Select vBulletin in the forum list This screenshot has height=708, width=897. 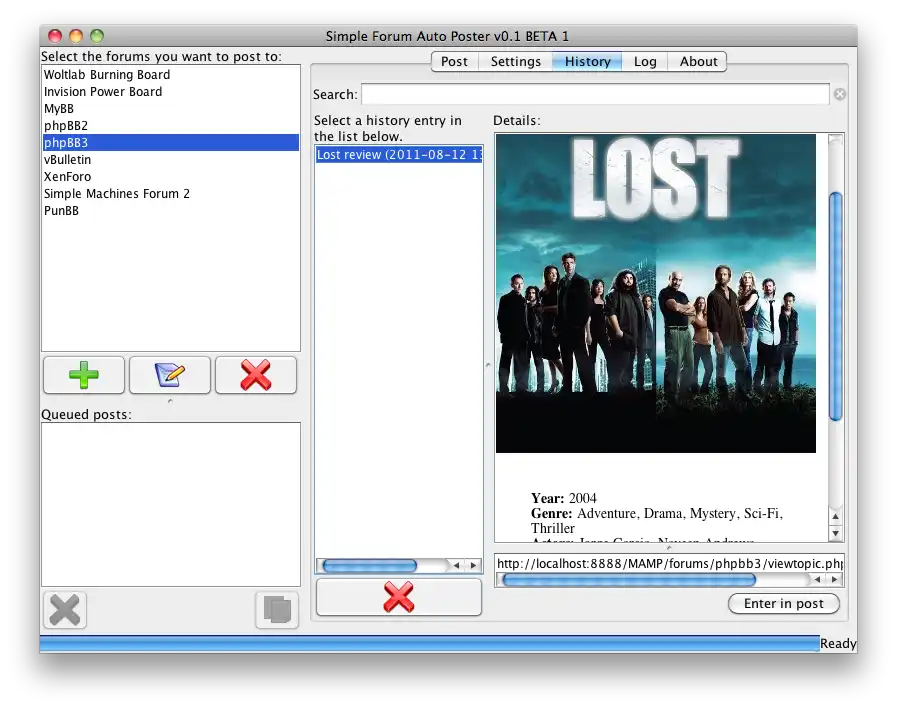click(170, 160)
